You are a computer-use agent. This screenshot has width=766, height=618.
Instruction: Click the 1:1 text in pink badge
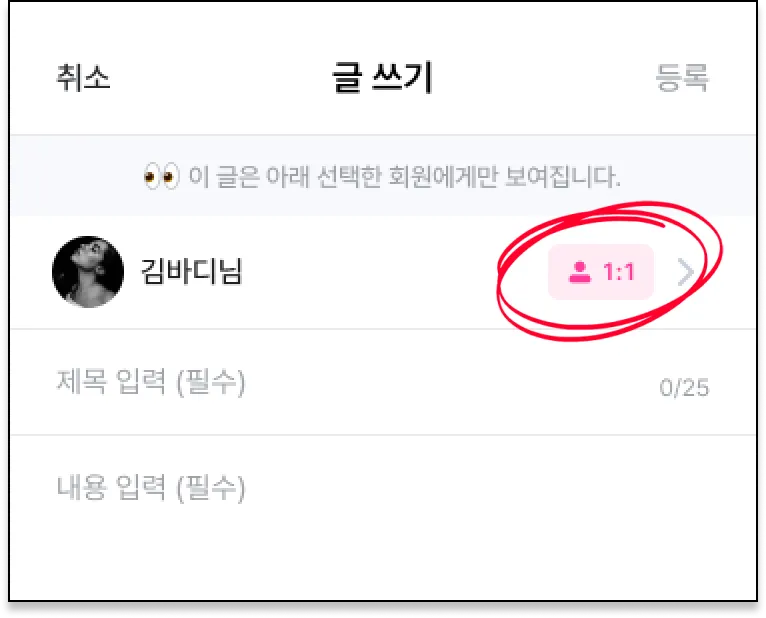[619, 272]
